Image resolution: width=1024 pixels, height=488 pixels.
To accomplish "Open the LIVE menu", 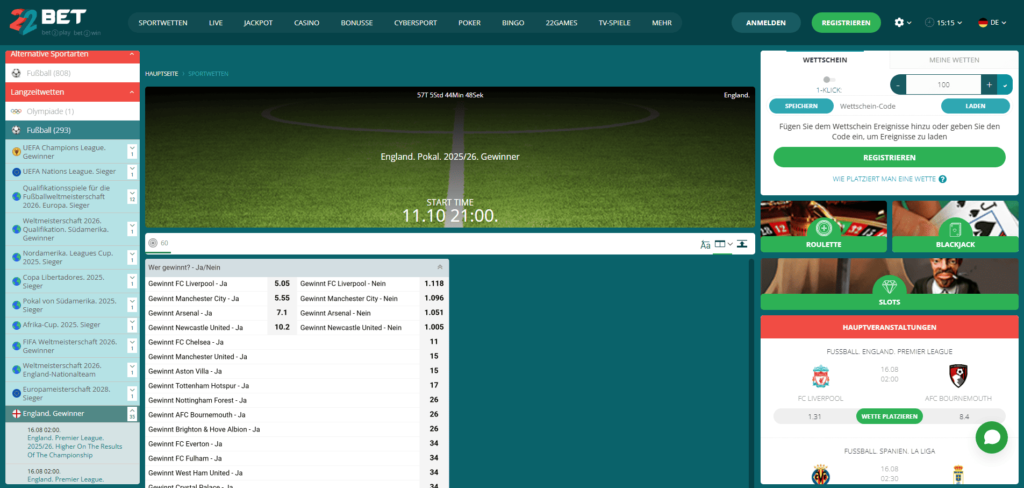I will click(x=216, y=23).
